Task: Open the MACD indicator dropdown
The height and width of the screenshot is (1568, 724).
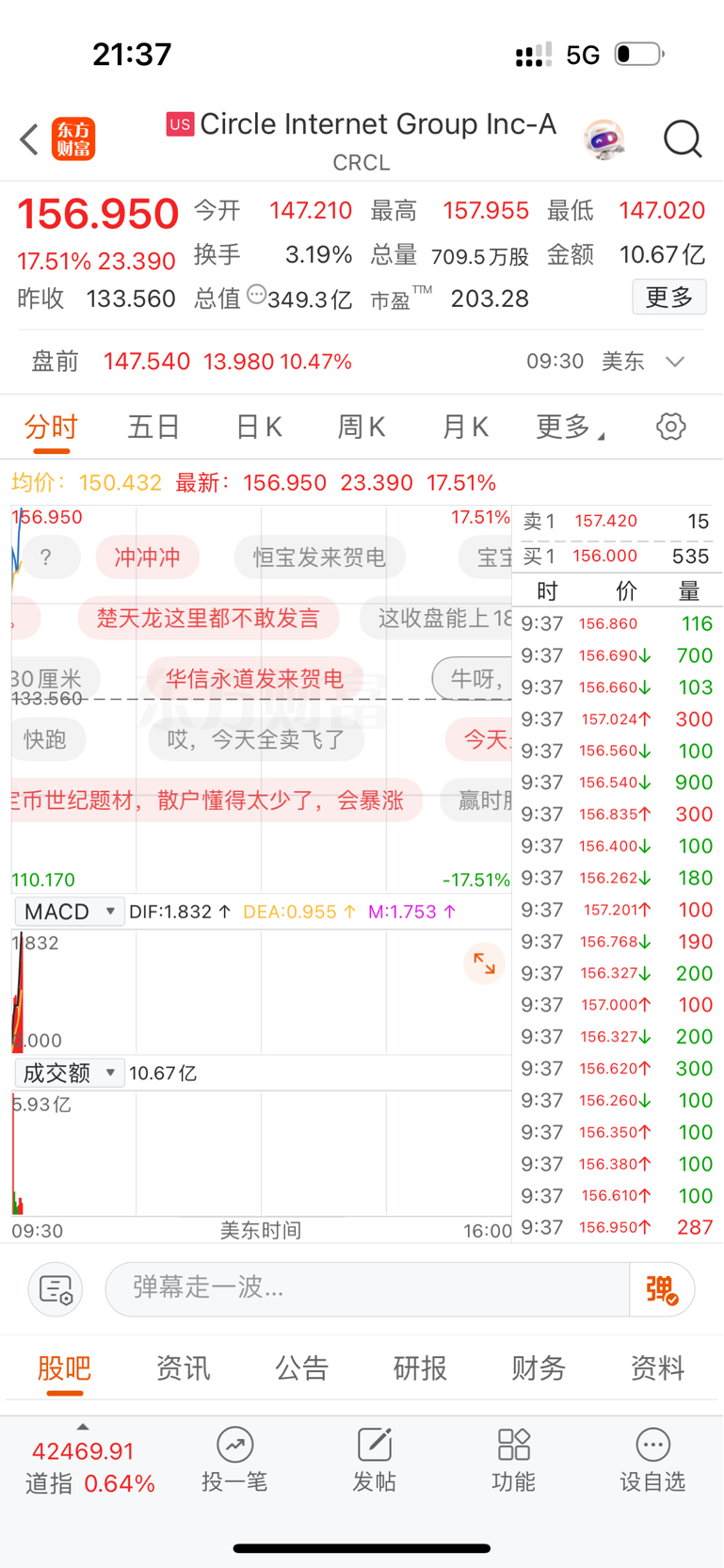Action: pyautogui.click(x=70, y=912)
